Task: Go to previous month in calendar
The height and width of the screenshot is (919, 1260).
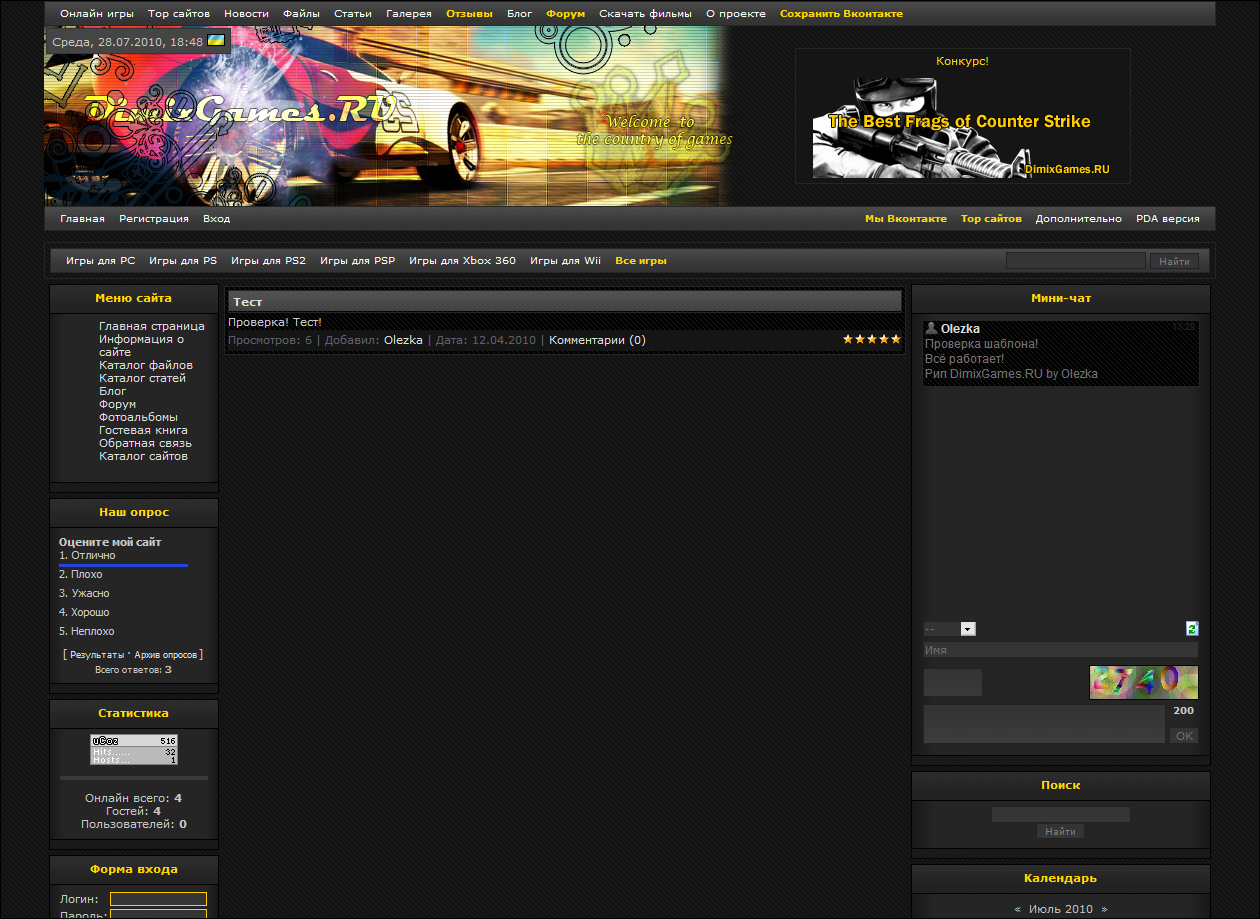Action: point(1017,909)
